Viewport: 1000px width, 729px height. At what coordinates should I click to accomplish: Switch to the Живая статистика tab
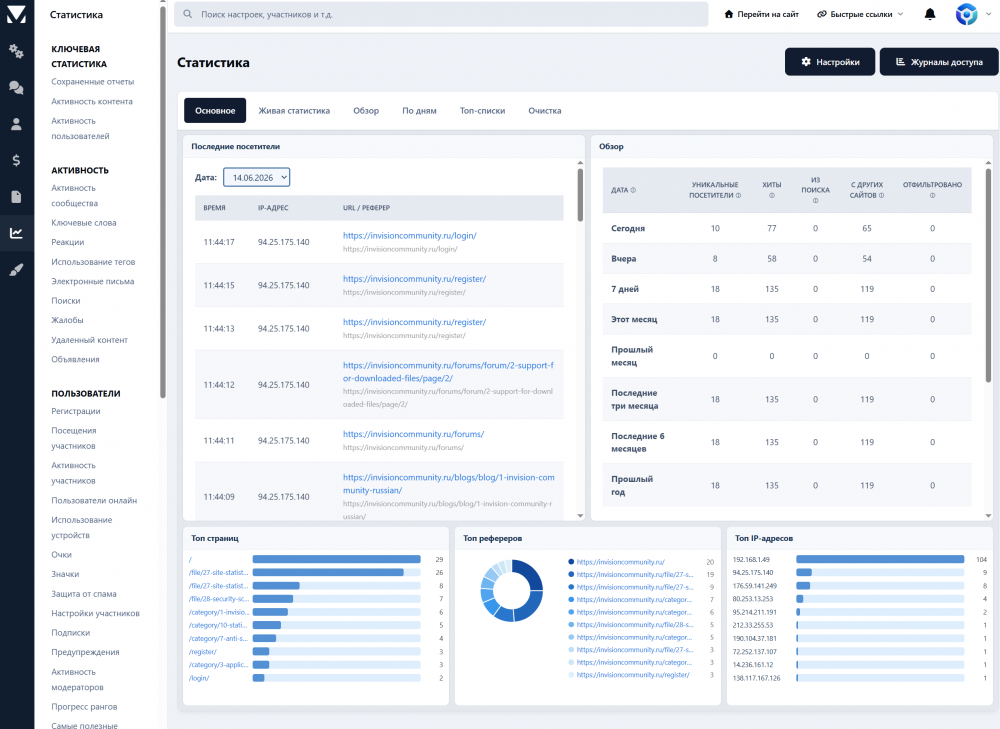294,110
